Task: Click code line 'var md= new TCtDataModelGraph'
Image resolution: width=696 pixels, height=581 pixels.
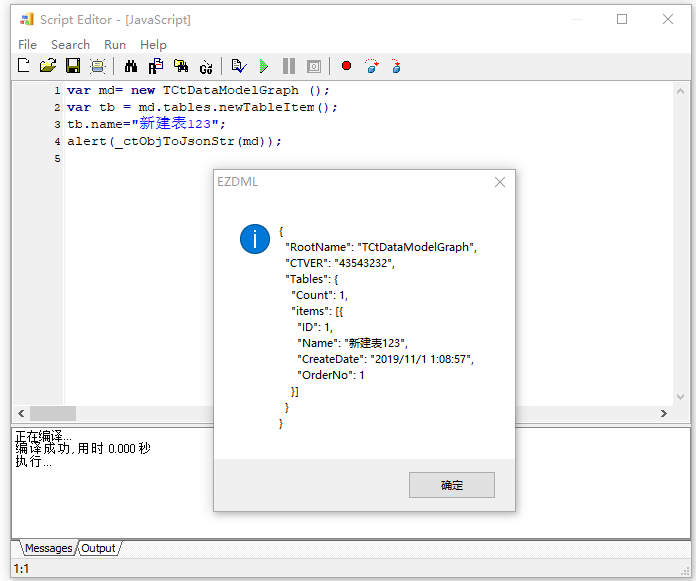Action: pos(198,91)
